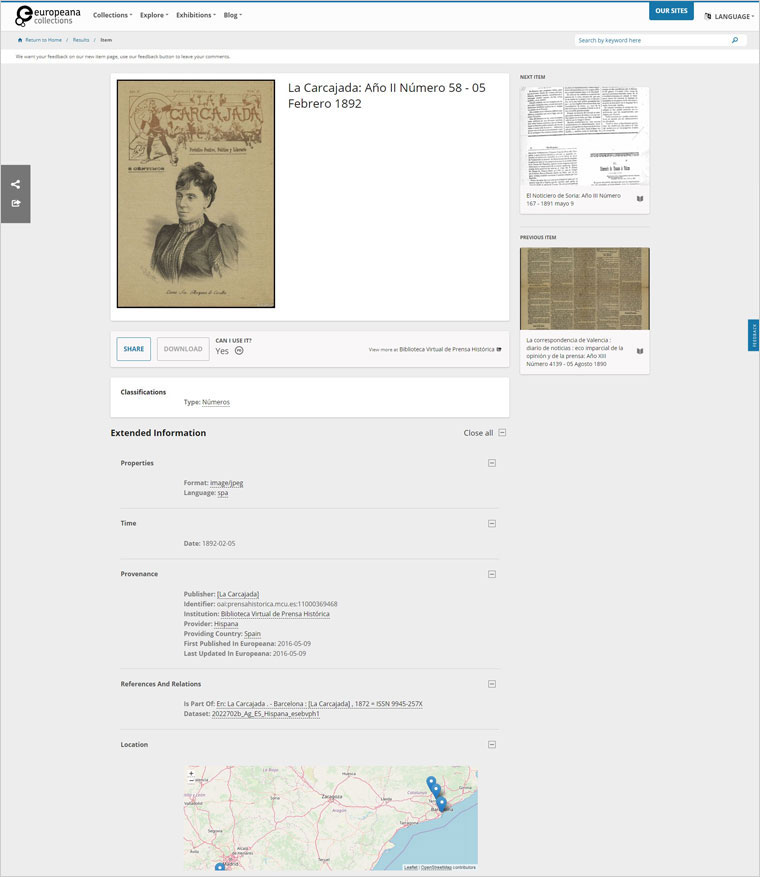This screenshot has width=760, height=877.
Task: Click the image/jpeg format link
Action: pyautogui.click(x=226, y=483)
